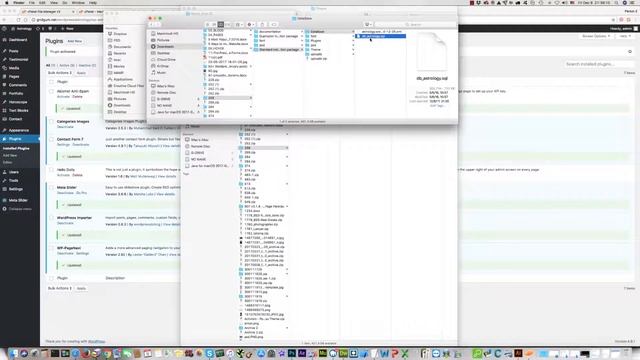Open Tools in WordPress admin menu
The width and height of the screenshot is (640, 360).
(x=13, y=180)
